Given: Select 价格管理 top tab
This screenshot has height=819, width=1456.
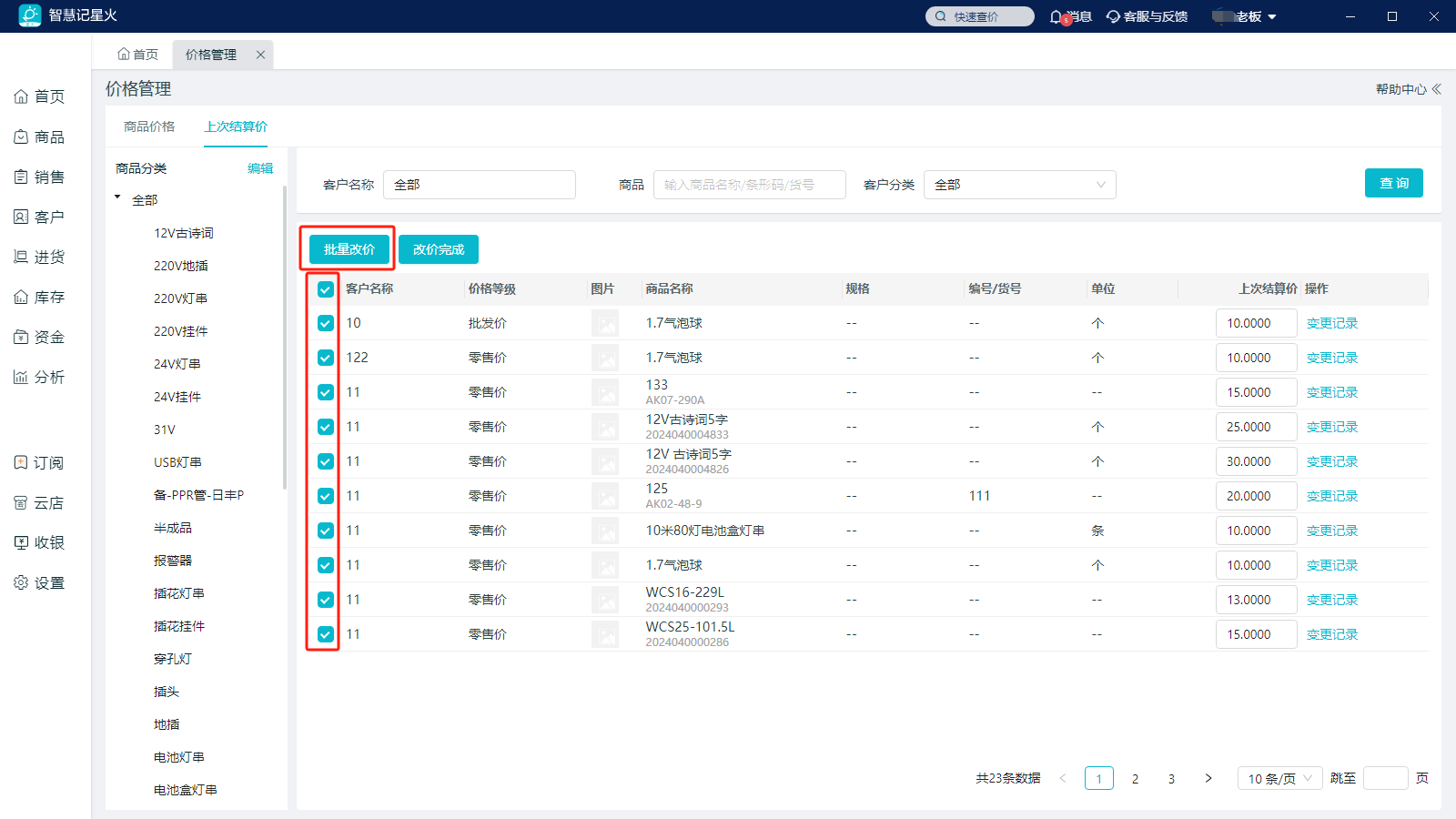Looking at the screenshot, I should pos(211,55).
